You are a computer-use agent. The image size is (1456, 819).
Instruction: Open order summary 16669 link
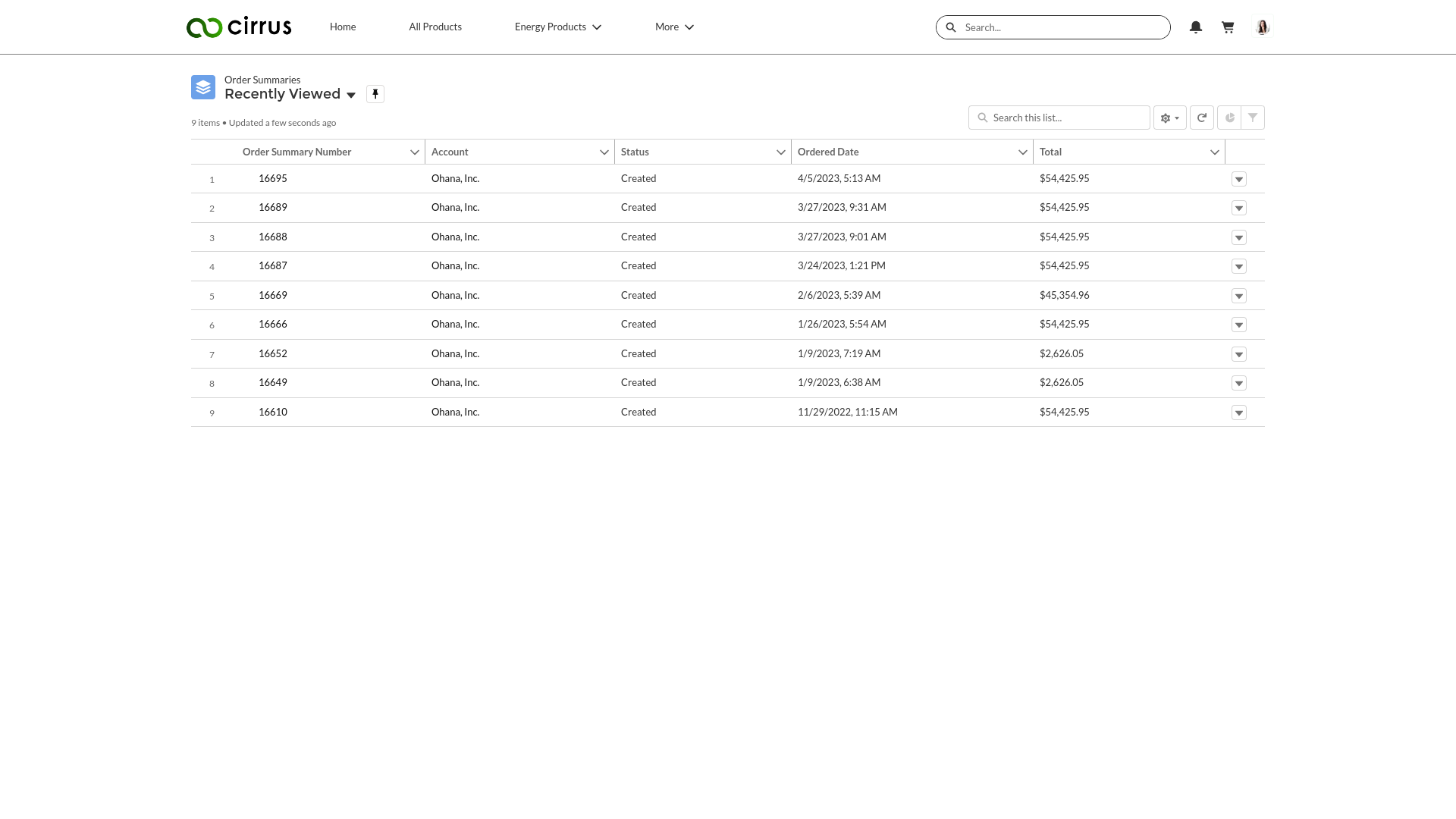pos(273,295)
